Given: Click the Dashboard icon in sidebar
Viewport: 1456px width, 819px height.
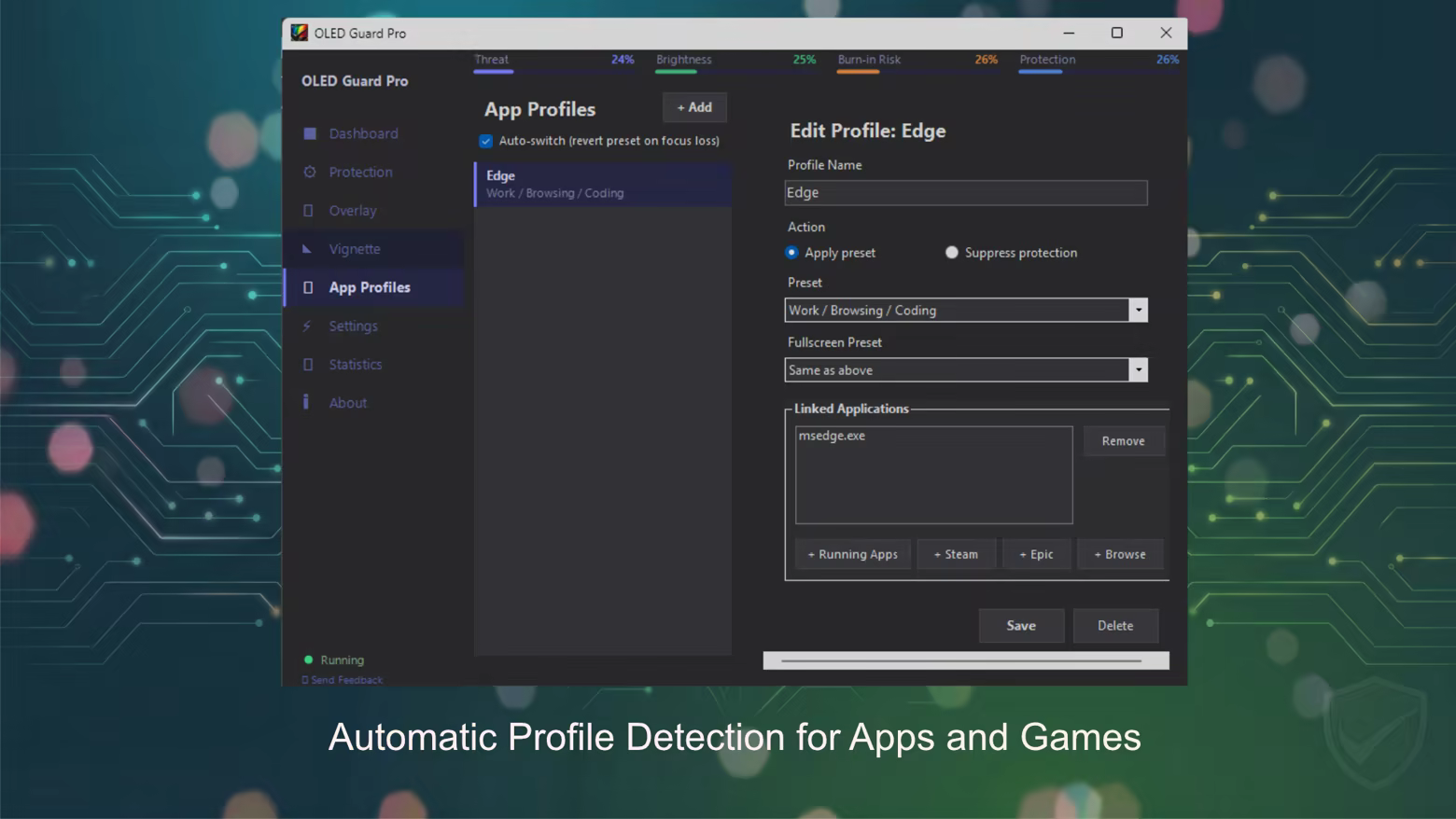Looking at the screenshot, I should [310, 133].
